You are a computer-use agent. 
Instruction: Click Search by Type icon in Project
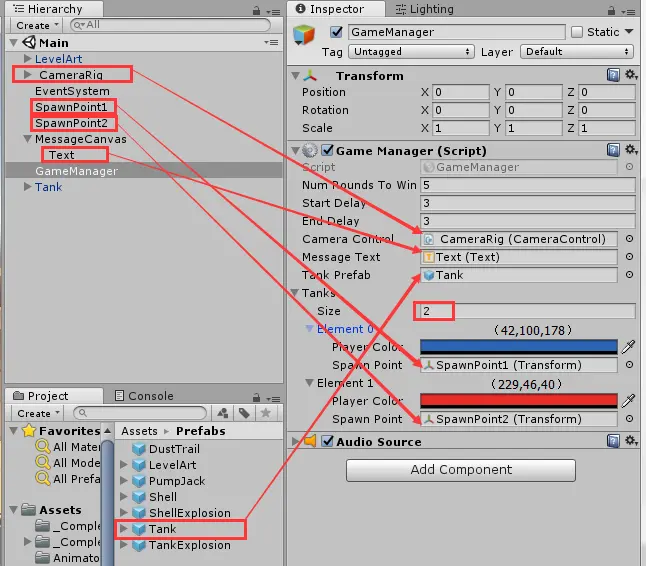click(x=223, y=413)
